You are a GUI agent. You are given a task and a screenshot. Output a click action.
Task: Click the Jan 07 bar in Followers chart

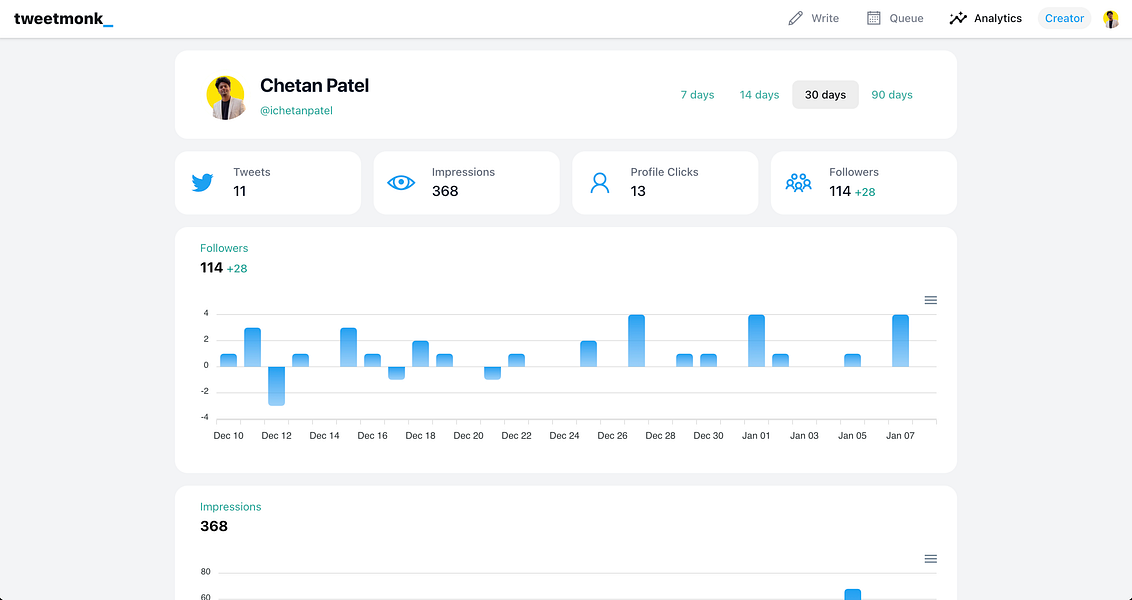(900, 341)
